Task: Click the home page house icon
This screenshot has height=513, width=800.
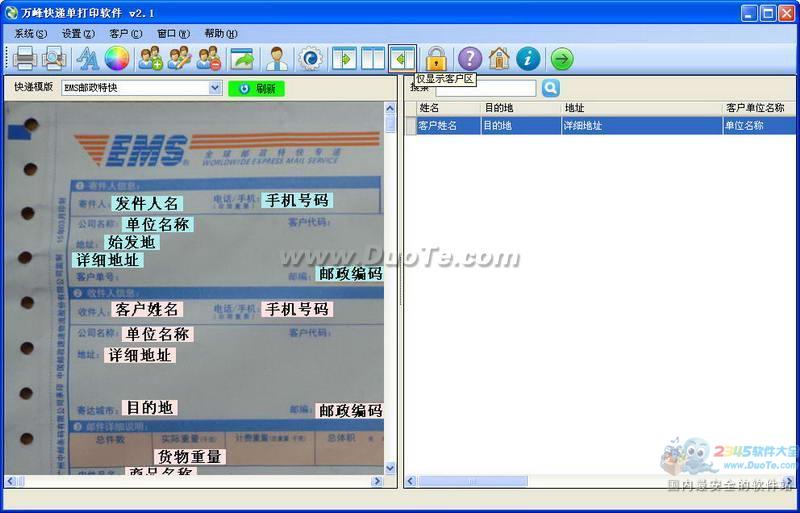Action: coord(499,58)
